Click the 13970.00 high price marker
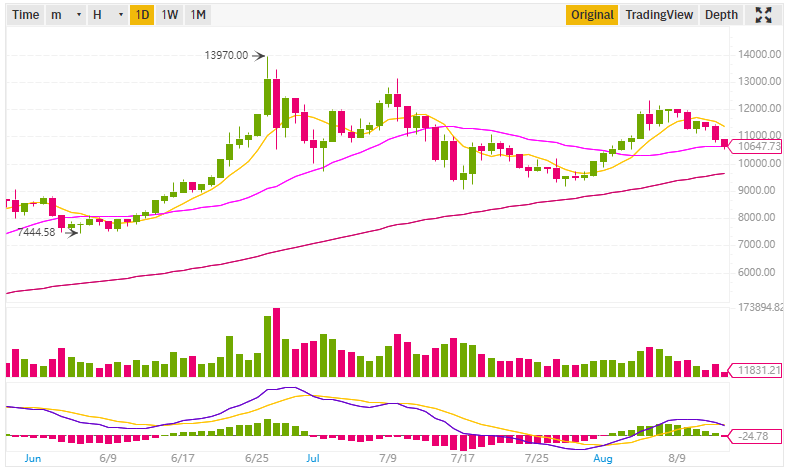The height and width of the screenshot is (469, 787). (229, 56)
